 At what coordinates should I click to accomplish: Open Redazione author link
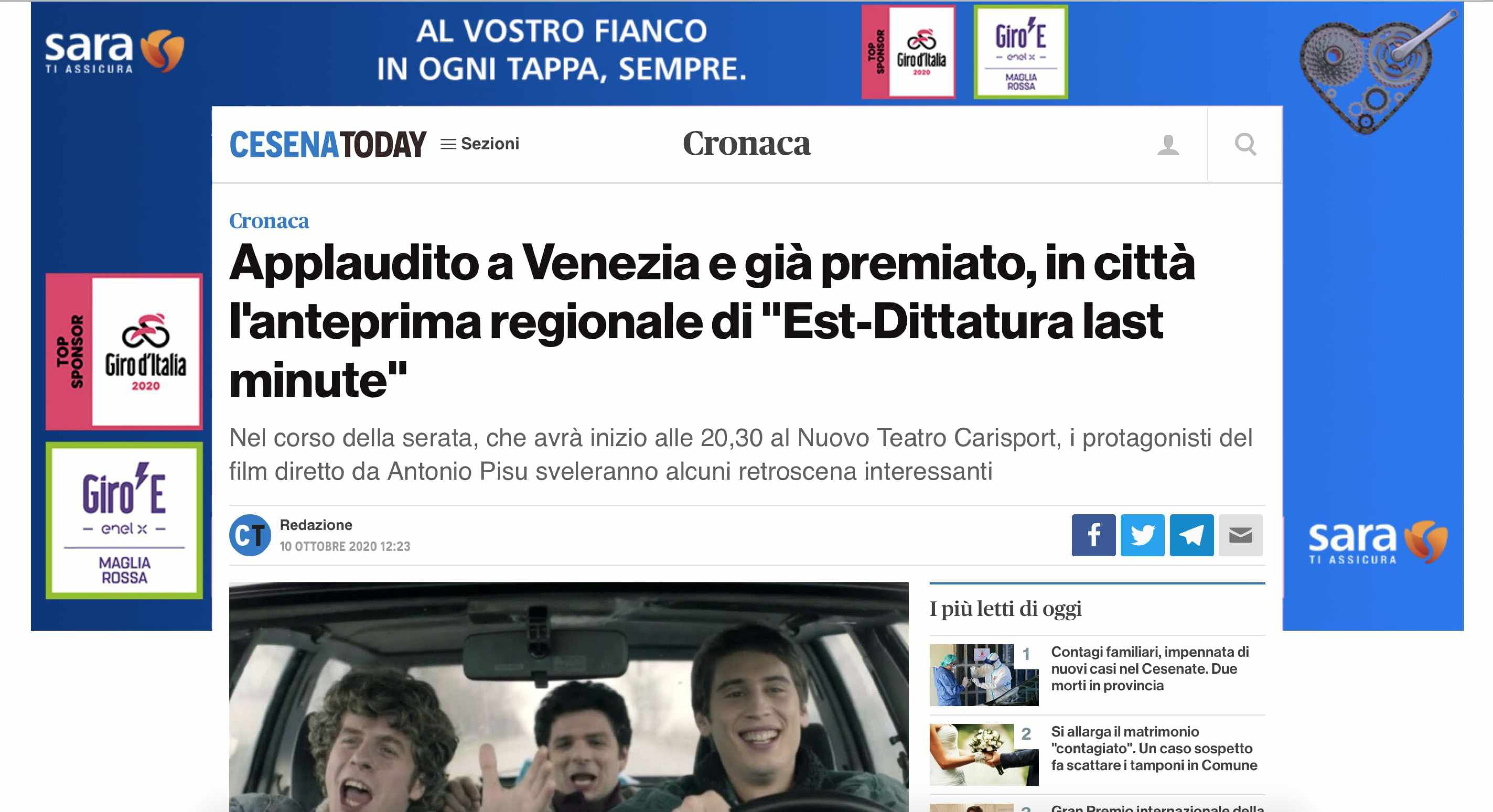(316, 525)
